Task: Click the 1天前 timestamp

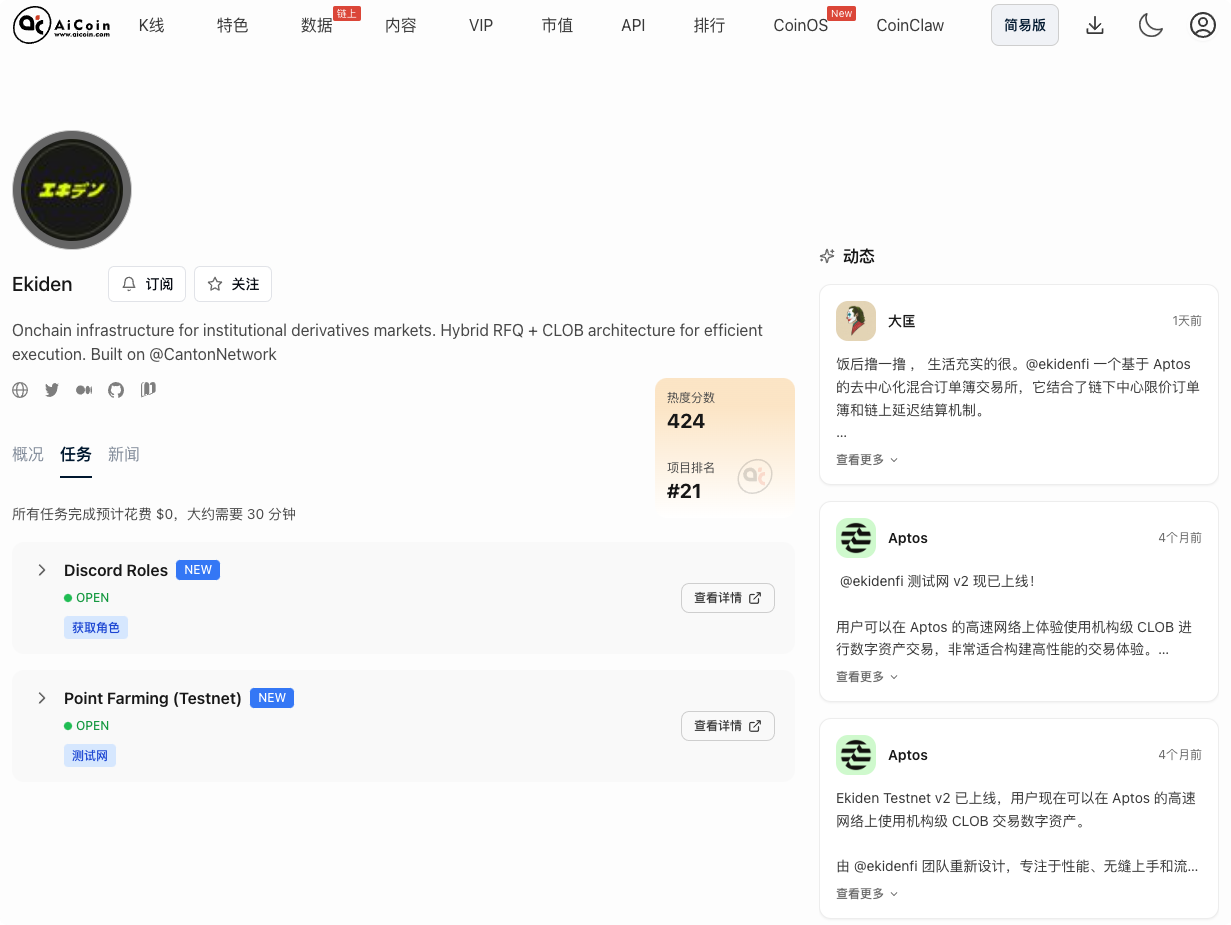Action: click(x=1187, y=321)
